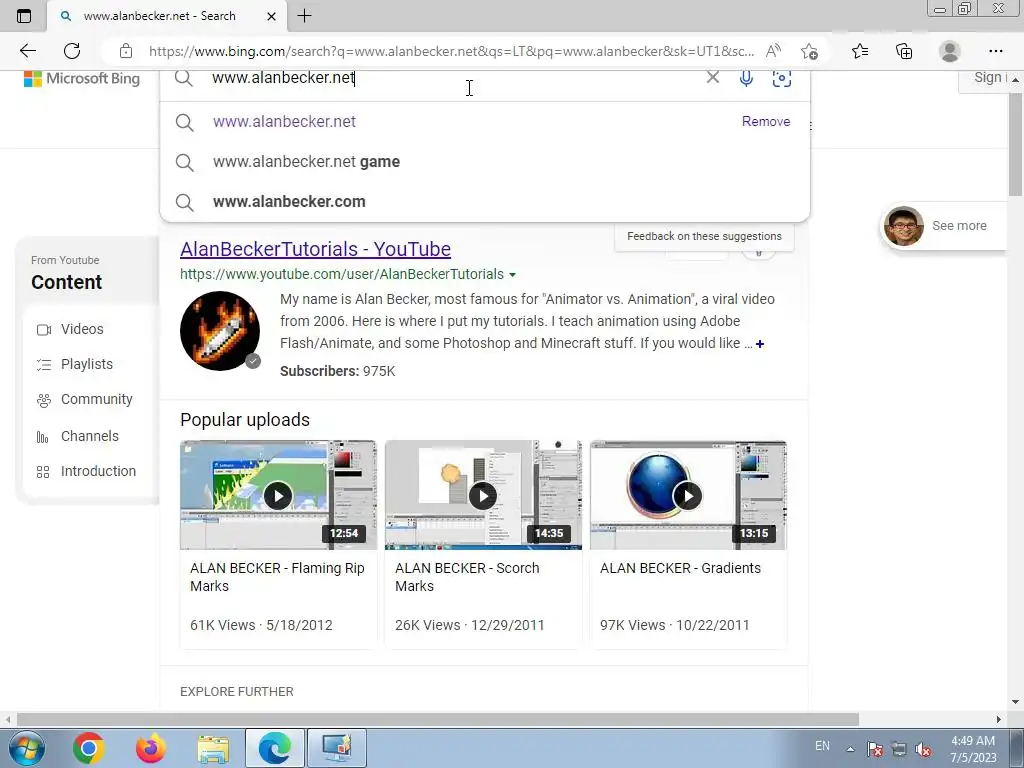Screen dimensions: 1024x768
Task: Open the ALAN BECKER - Flaming Rip Marks title
Action: [277, 577]
